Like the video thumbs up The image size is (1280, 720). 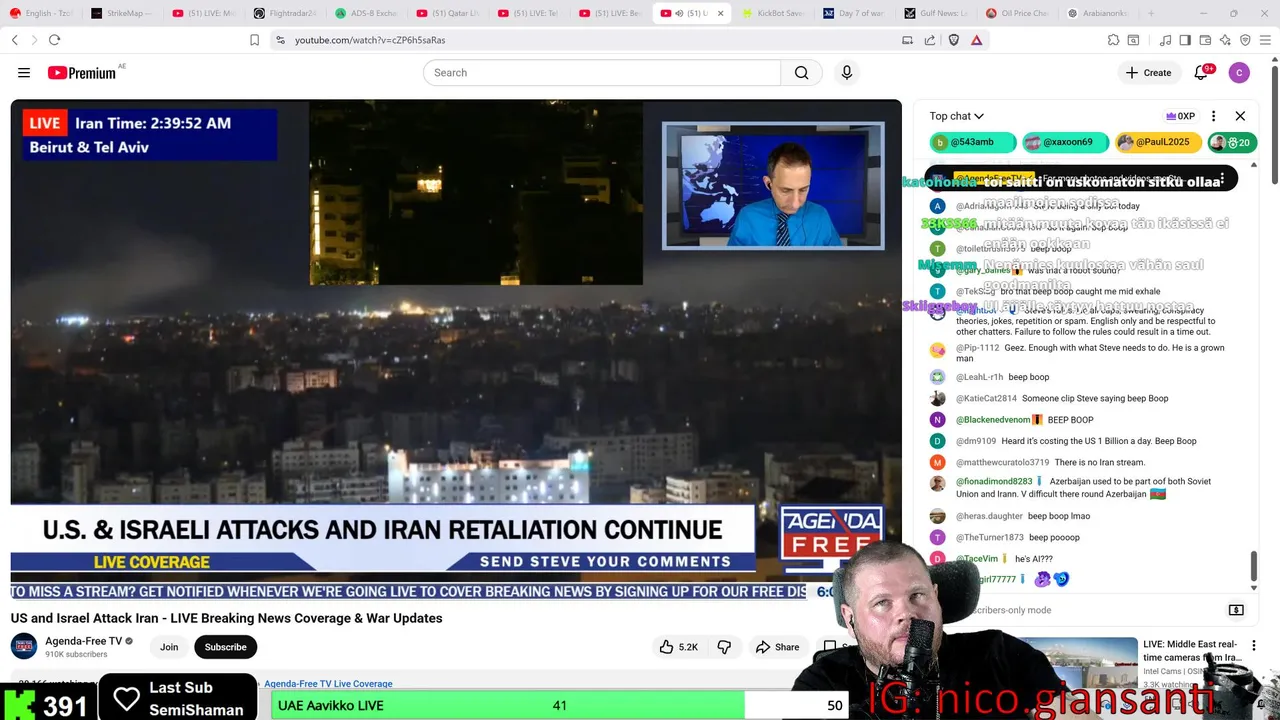[678, 647]
